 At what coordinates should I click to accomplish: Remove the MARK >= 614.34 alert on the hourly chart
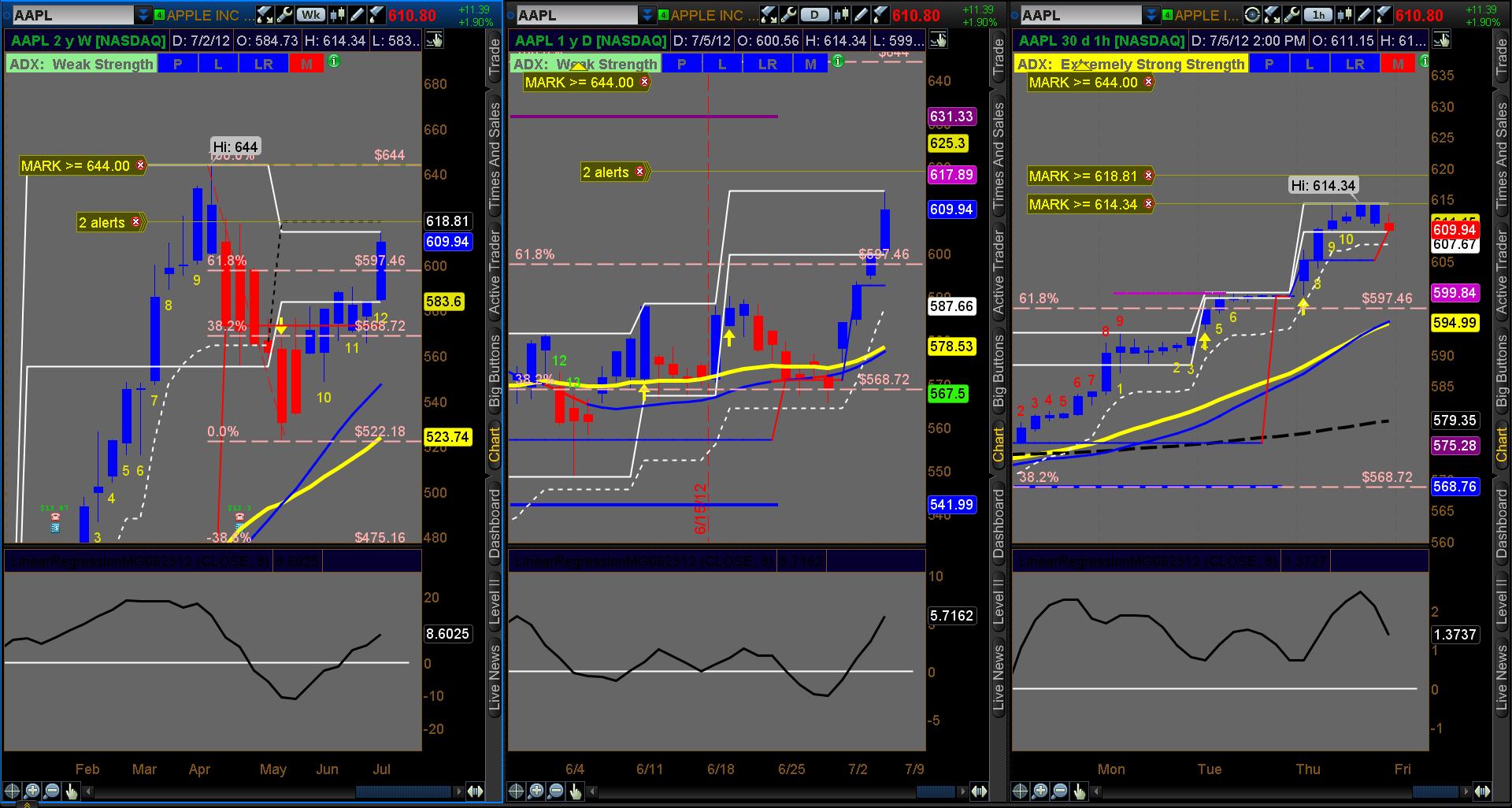pos(1148,204)
